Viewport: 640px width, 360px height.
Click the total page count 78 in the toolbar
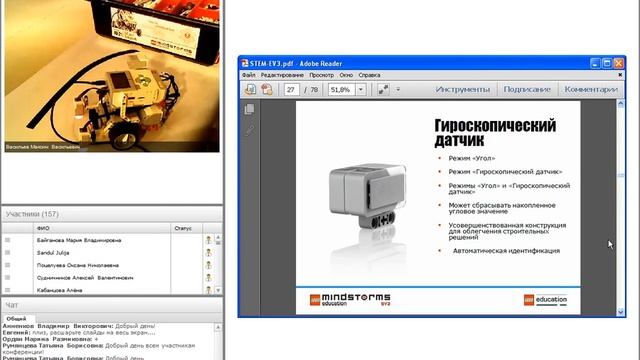click(314, 89)
